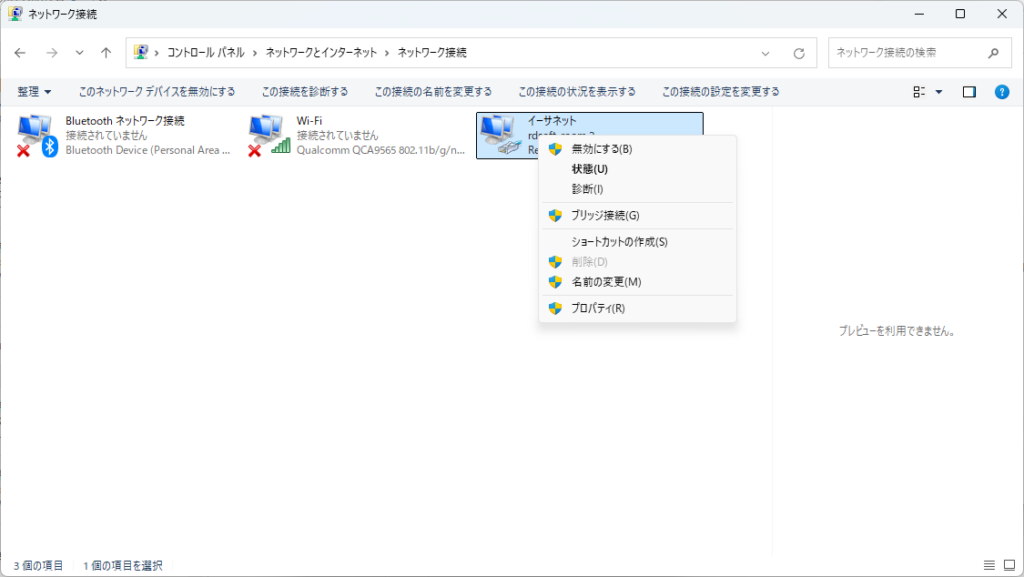This screenshot has width=1024, height=577.
Task: Go back using the back arrow
Action: (x=21, y=53)
